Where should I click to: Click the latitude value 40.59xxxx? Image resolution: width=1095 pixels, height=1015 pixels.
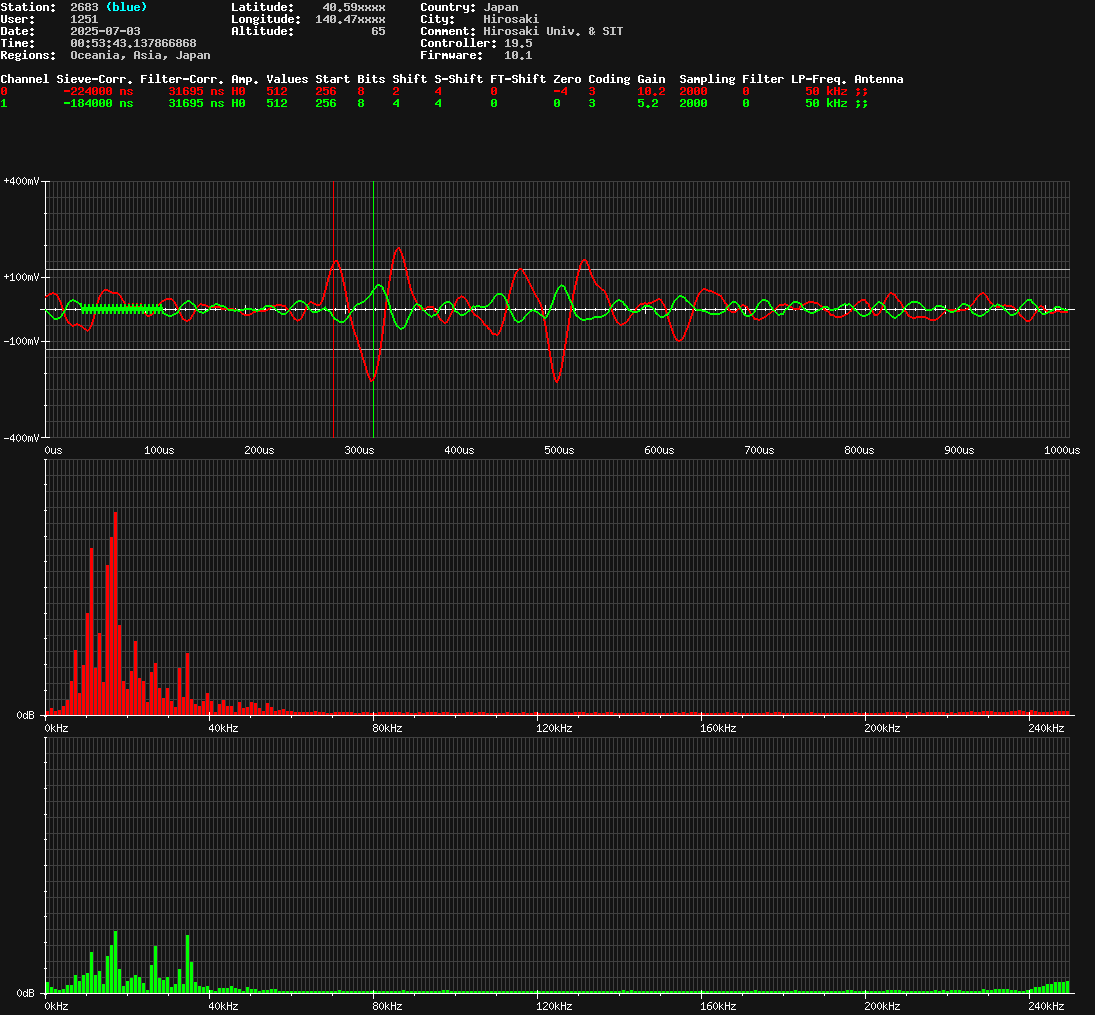(x=353, y=7)
